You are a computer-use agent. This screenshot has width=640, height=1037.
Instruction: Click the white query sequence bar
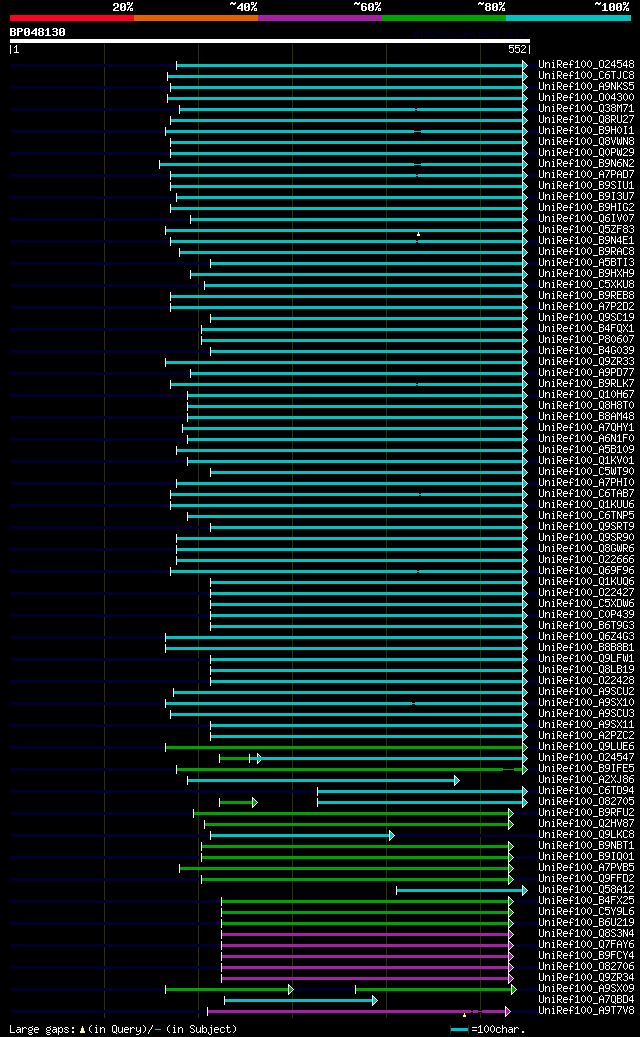point(270,41)
